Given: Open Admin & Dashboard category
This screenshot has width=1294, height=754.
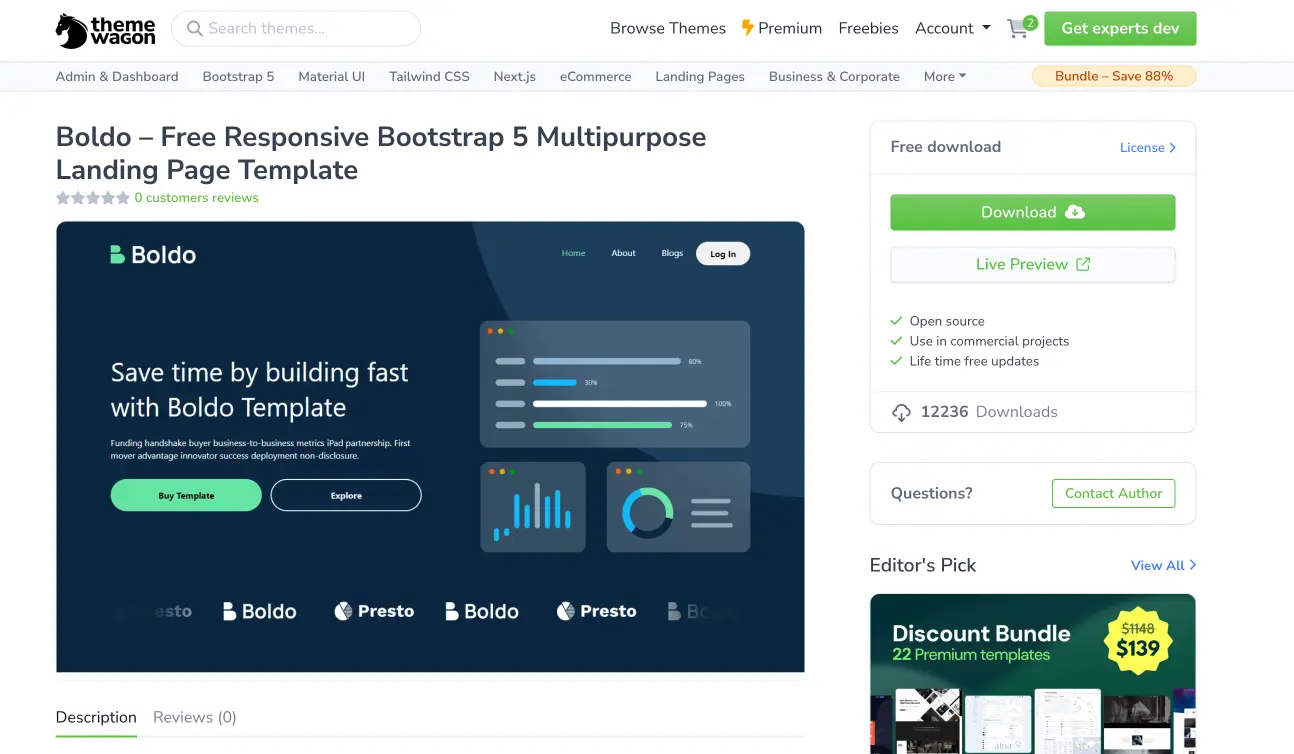Looking at the screenshot, I should coord(117,76).
